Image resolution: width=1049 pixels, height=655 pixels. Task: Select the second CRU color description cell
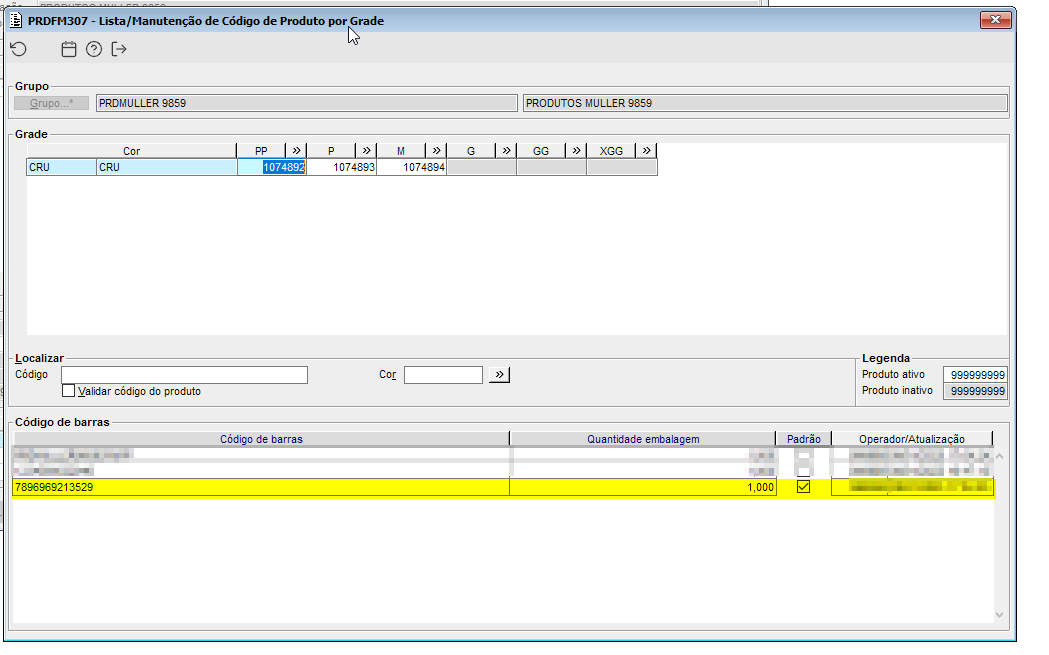coord(167,167)
